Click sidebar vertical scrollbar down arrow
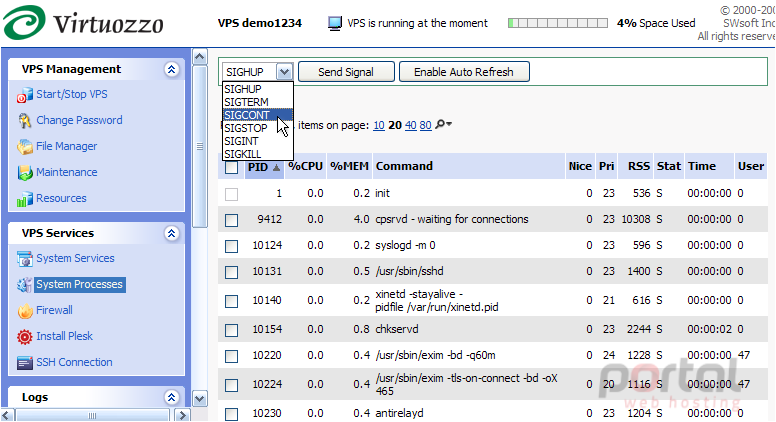The height and width of the screenshot is (422, 776). tap(199, 398)
